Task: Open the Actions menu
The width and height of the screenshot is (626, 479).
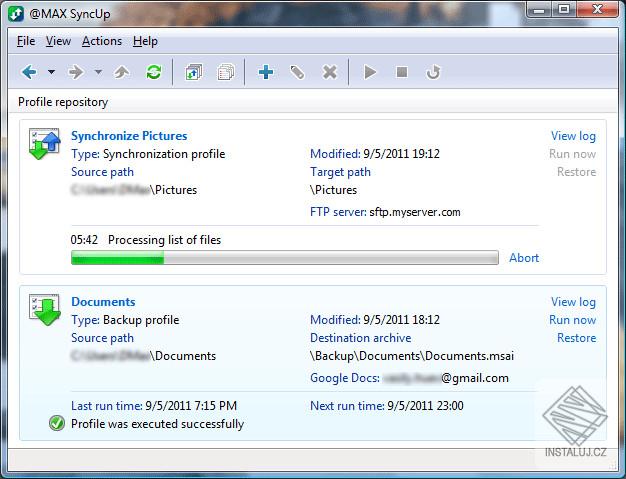Action: click(x=102, y=41)
